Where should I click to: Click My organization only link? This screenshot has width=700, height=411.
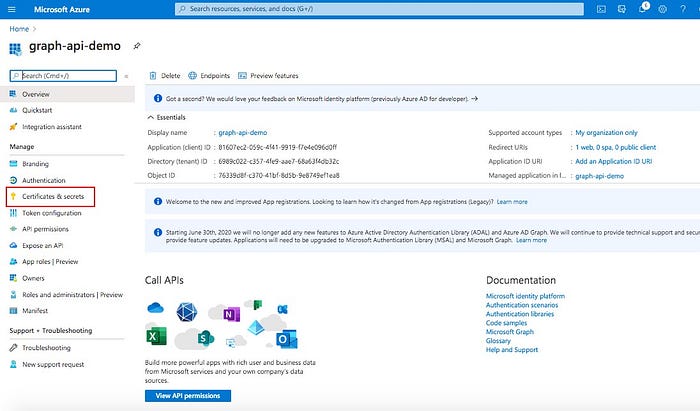(606, 133)
